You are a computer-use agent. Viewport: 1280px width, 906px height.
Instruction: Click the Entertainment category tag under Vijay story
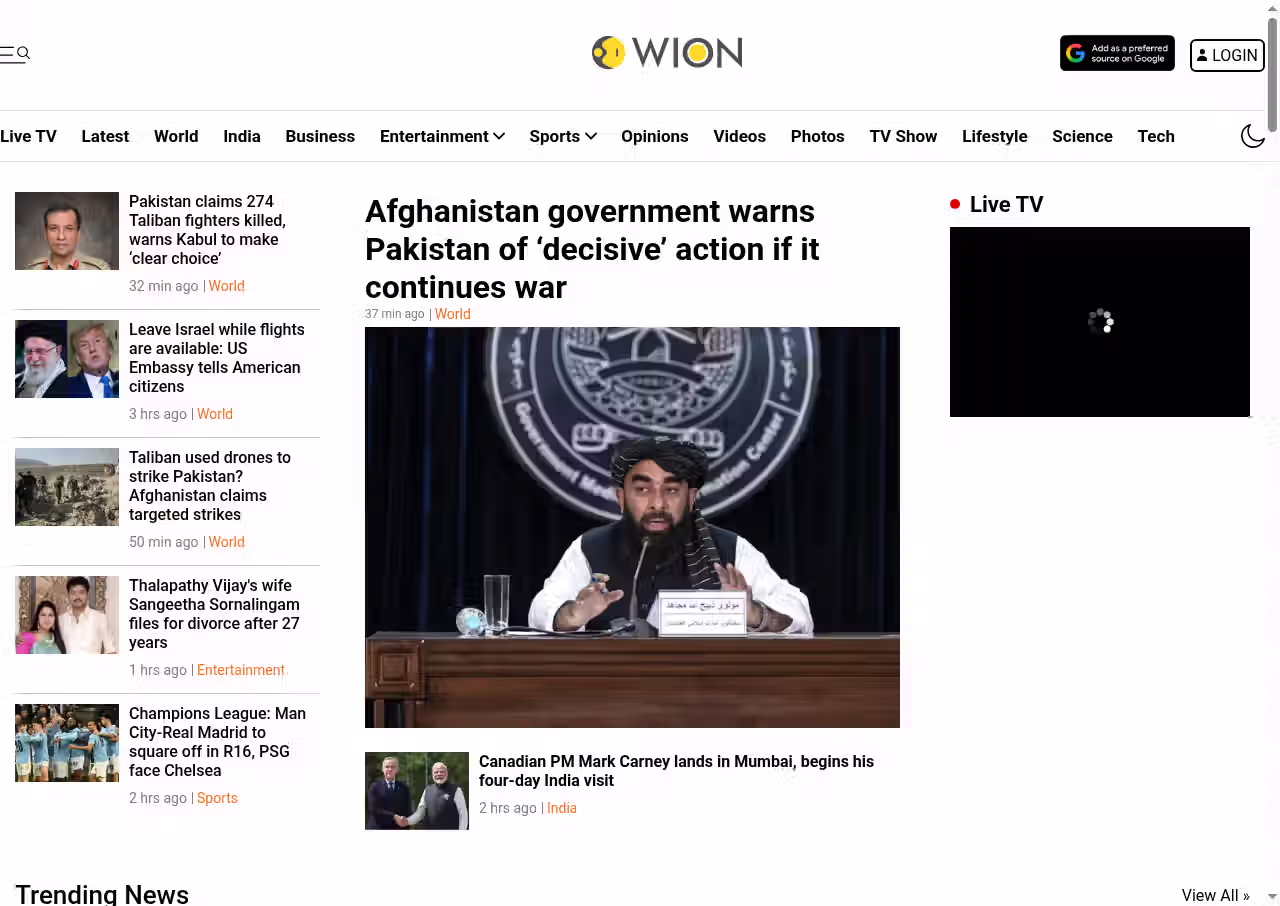point(241,670)
